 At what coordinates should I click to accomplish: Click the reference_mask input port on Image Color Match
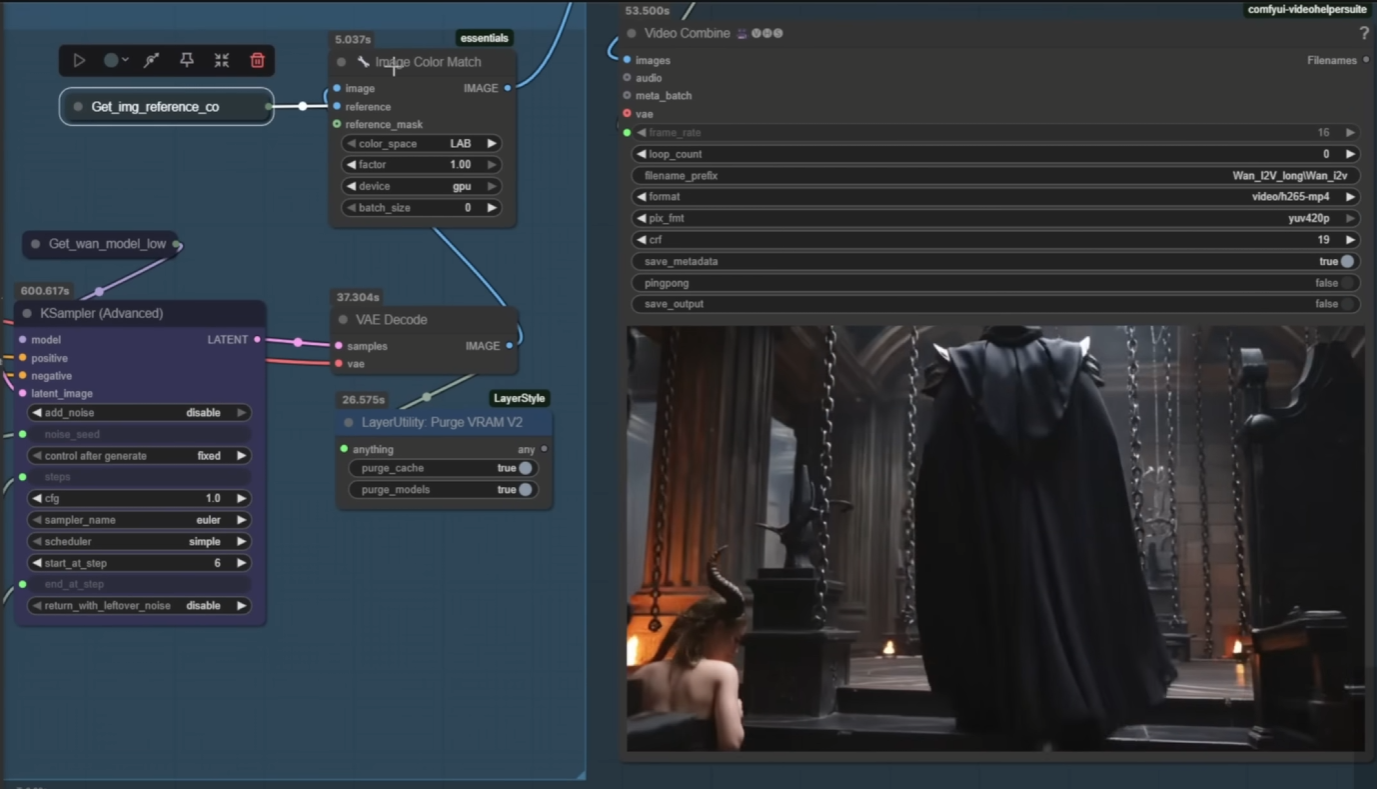337,124
